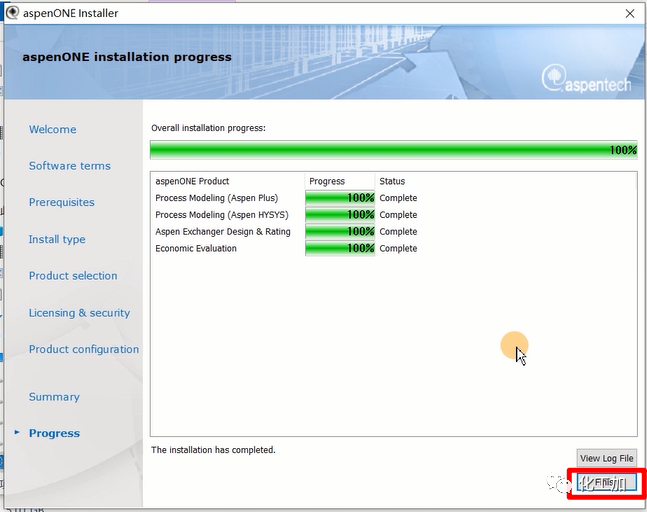Click the Aspen Plus progress bar
647x512 pixels.
pos(339,198)
